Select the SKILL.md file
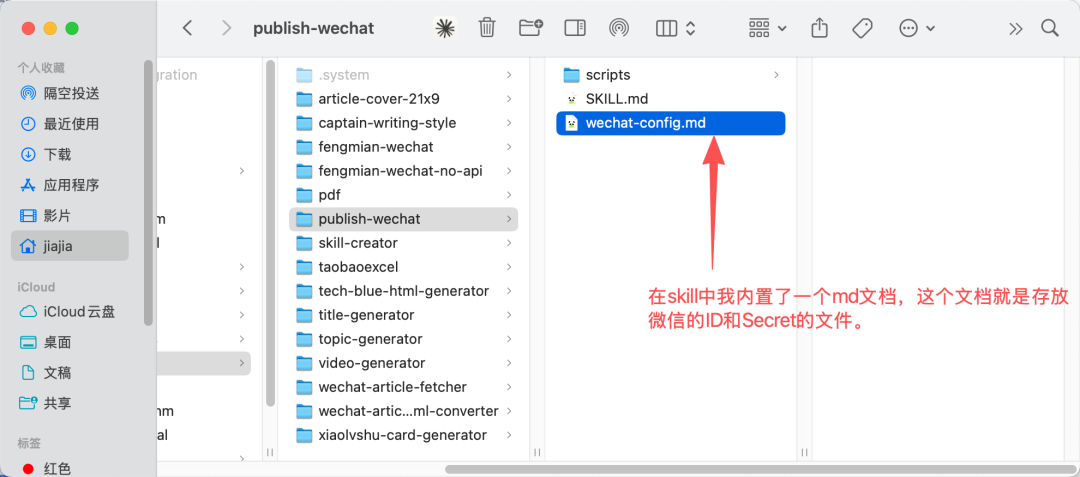 point(671,99)
